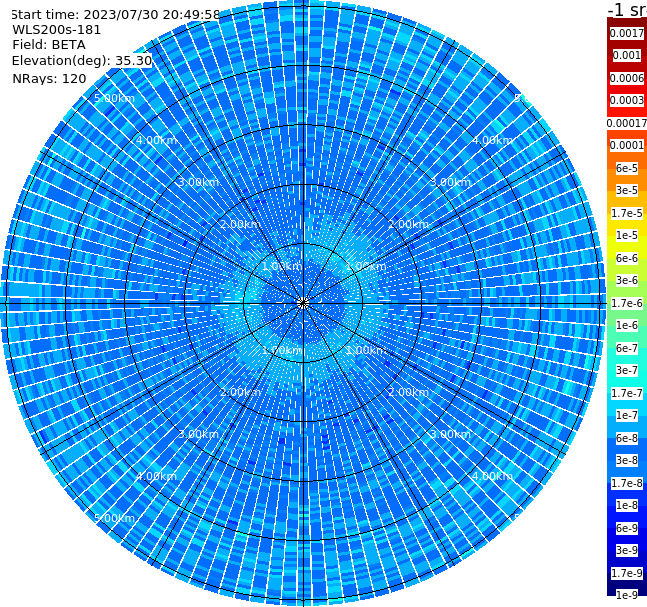
Task: Click the 0.0001 colorbar tick label
Action: tap(627, 145)
